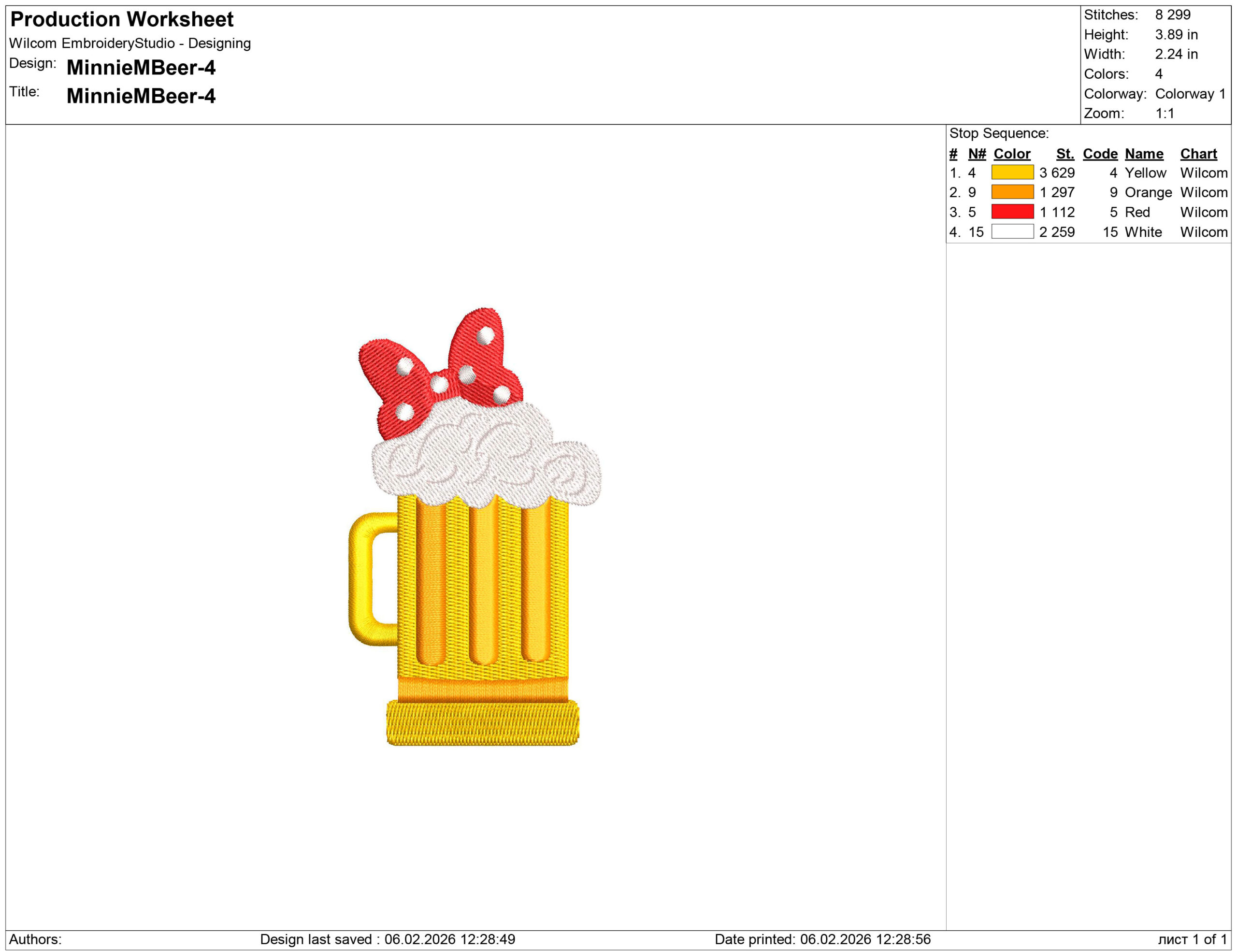Click the Red color swatch
The image size is (1237, 952).
point(1012,212)
